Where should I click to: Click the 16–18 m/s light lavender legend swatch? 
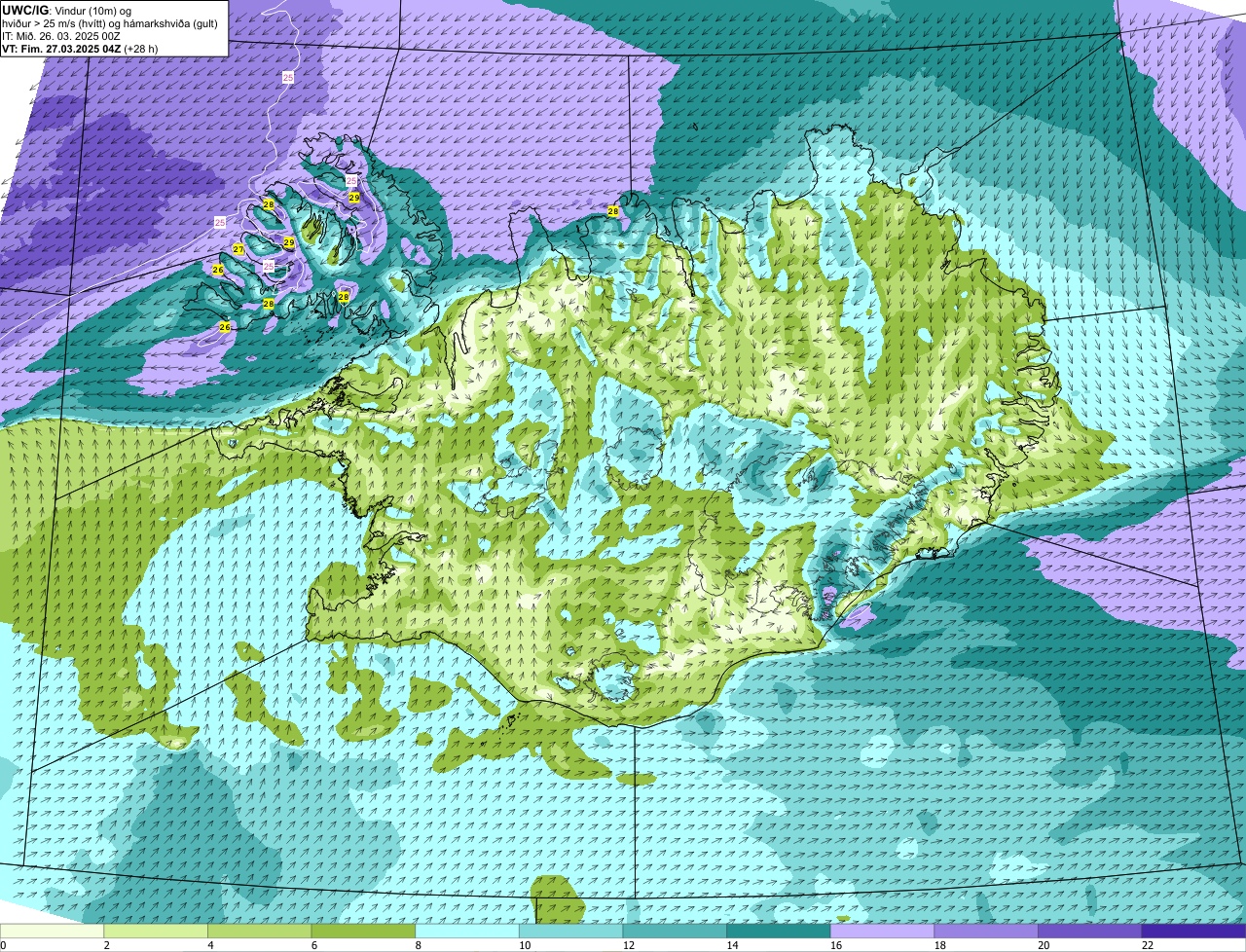(882, 931)
